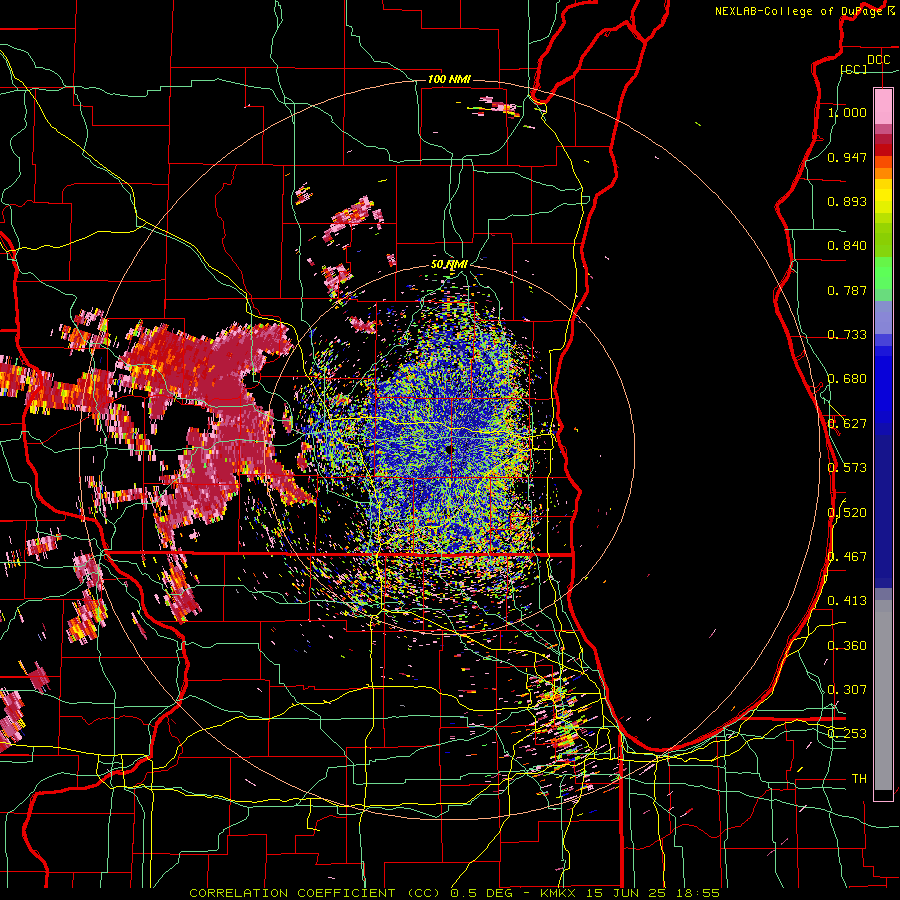This screenshot has height=900, width=900.
Task: Click the 0.947 legend value
Action: pos(847,157)
